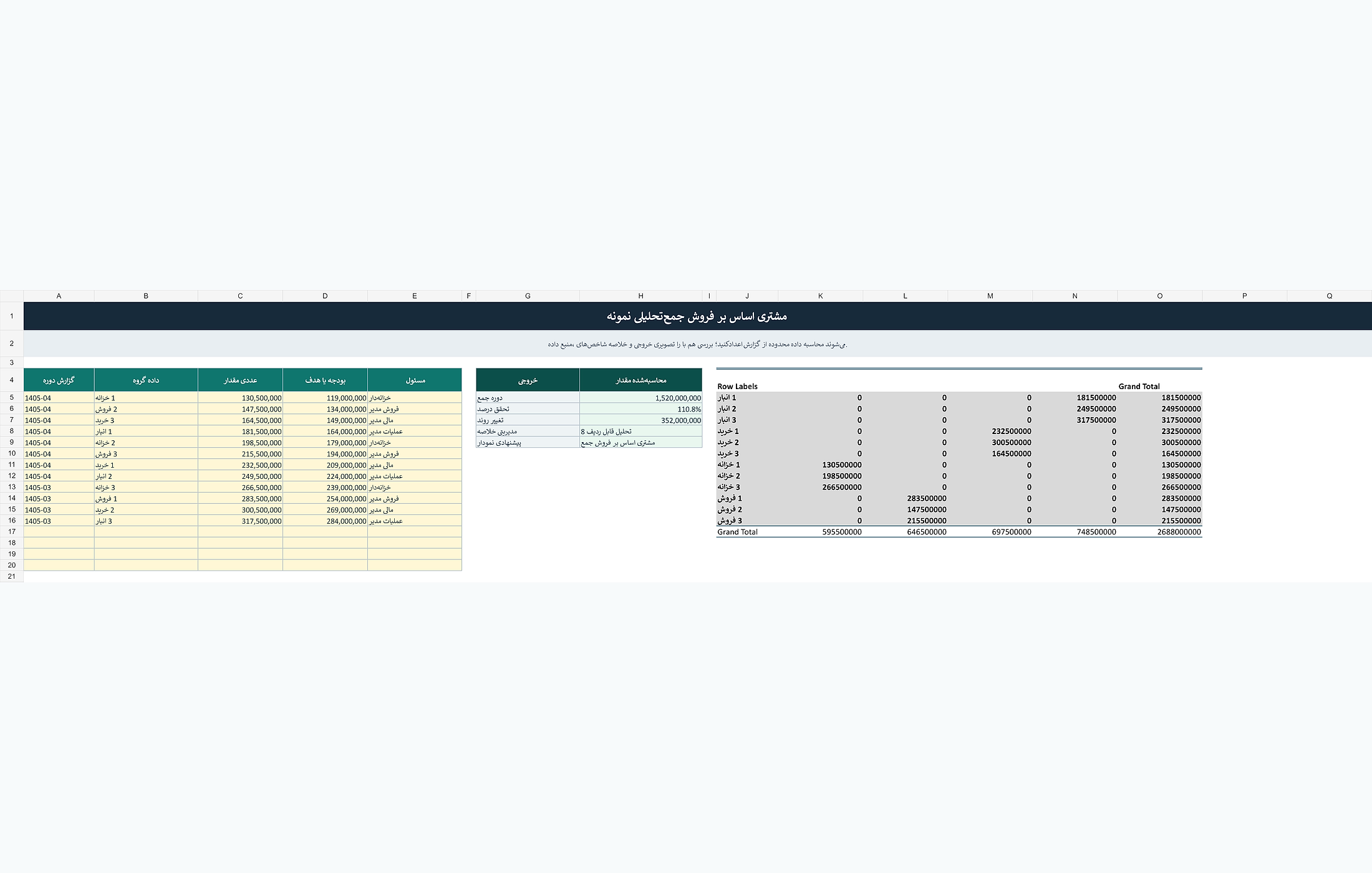Click summary header 'محاسبه‌شده مقدار'
Image resolution: width=1372 pixels, height=873 pixels.
pos(640,380)
